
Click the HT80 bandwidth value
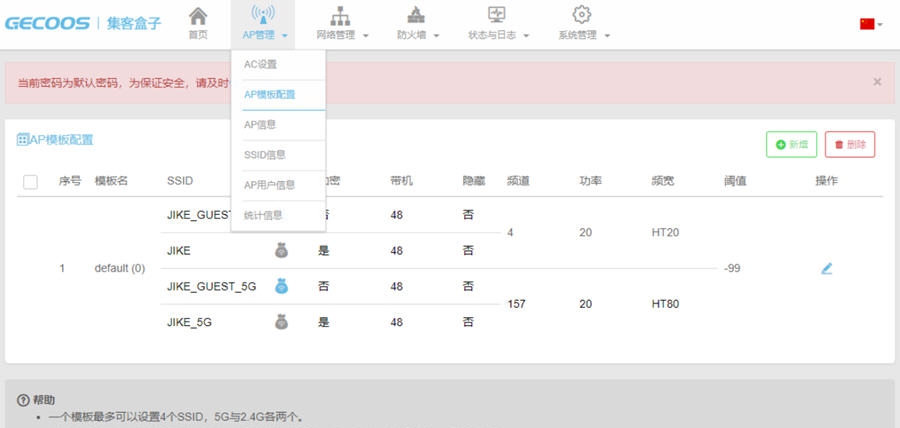click(x=665, y=304)
